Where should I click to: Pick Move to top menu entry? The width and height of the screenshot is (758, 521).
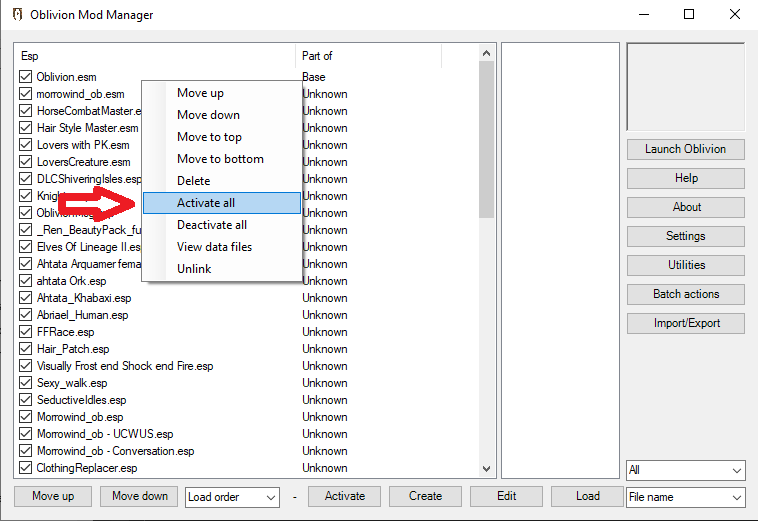[x=209, y=137]
